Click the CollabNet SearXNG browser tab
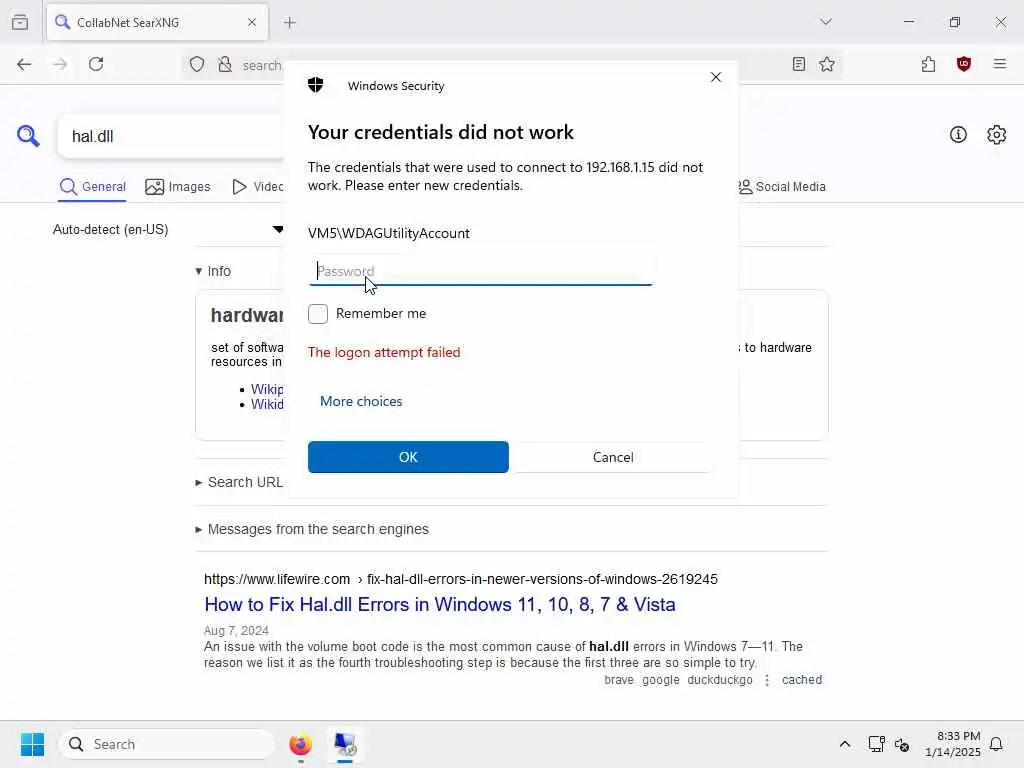This screenshot has width=1024, height=768. (157, 22)
